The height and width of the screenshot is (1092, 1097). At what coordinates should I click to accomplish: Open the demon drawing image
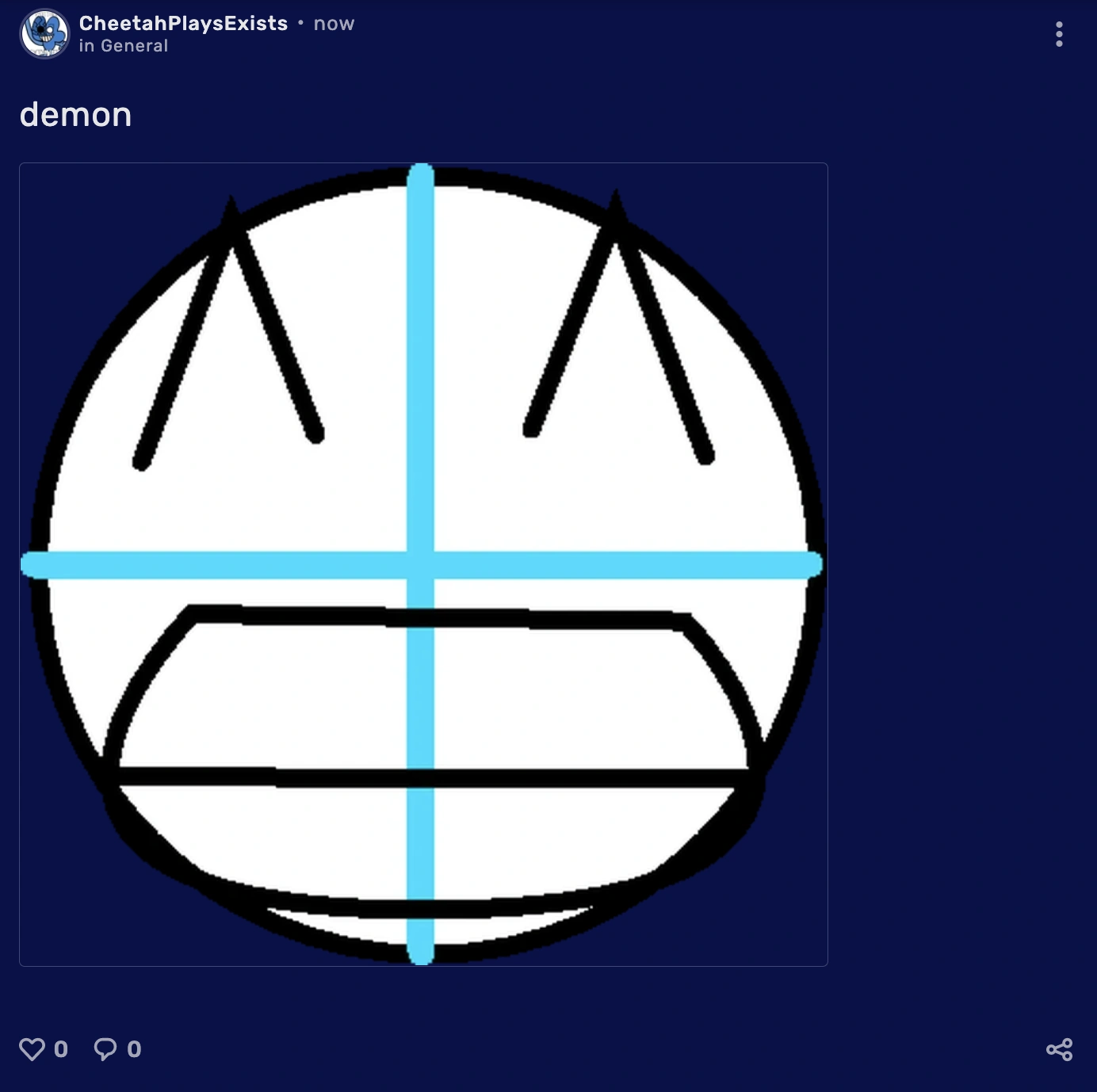tap(423, 564)
